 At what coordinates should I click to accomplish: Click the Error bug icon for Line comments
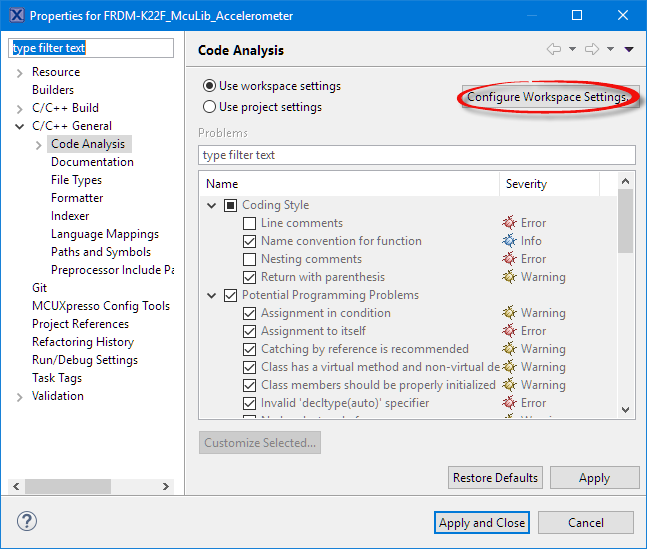509,223
